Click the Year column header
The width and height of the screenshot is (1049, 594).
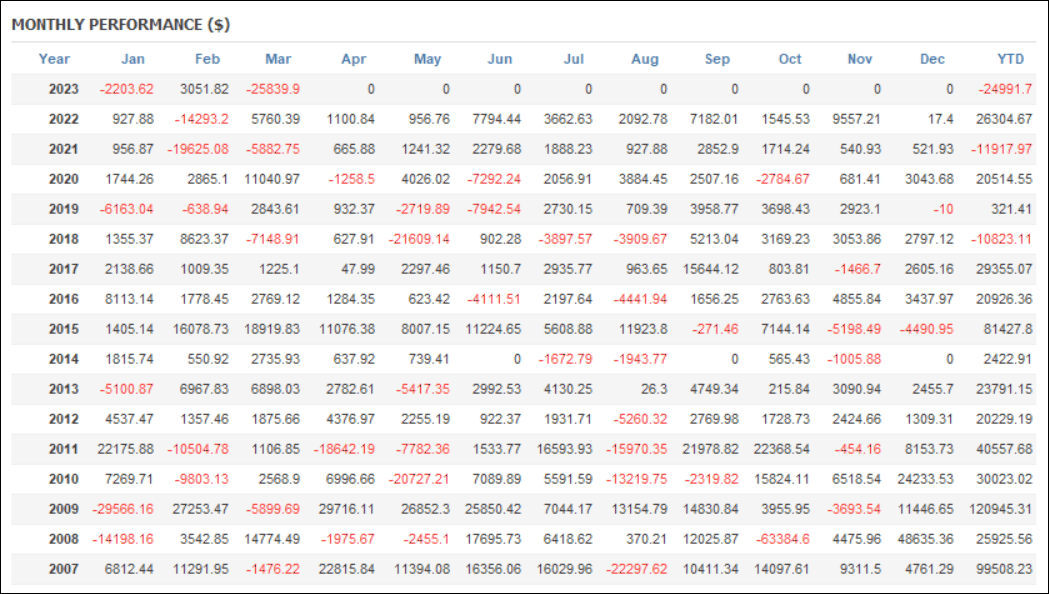click(54, 59)
